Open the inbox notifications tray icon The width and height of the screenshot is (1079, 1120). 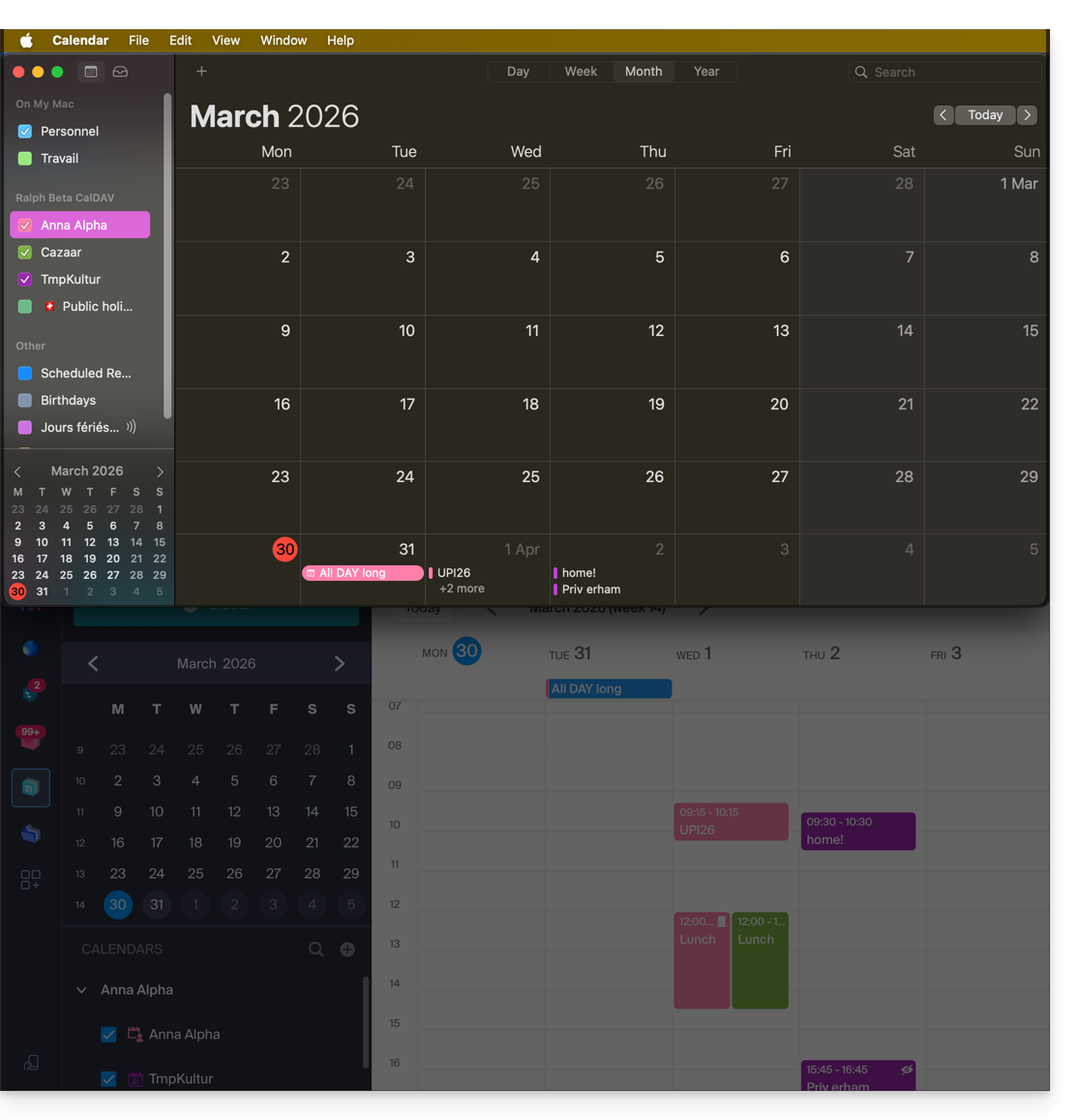point(120,72)
